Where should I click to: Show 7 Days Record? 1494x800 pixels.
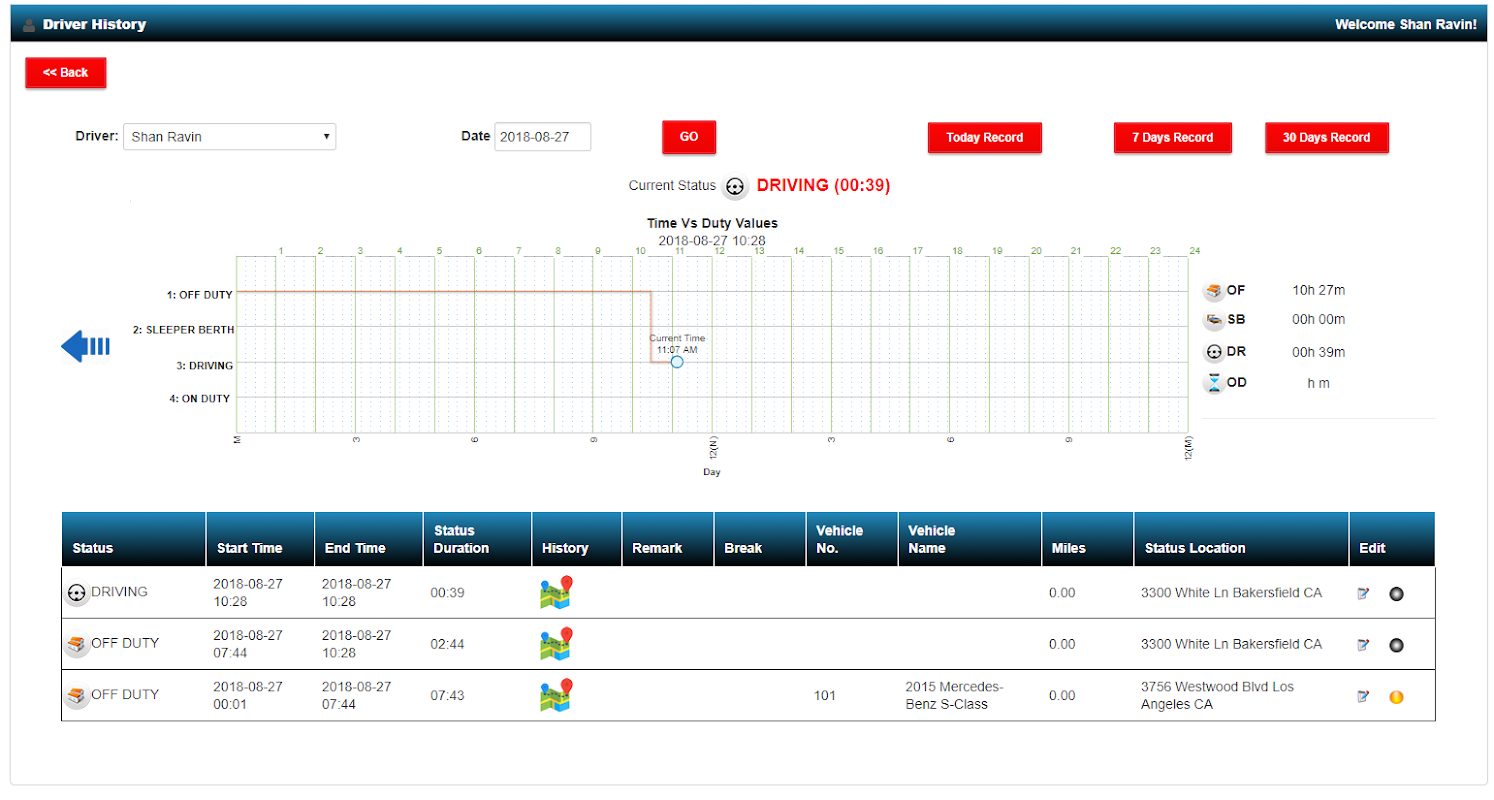click(x=1173, y=138)
